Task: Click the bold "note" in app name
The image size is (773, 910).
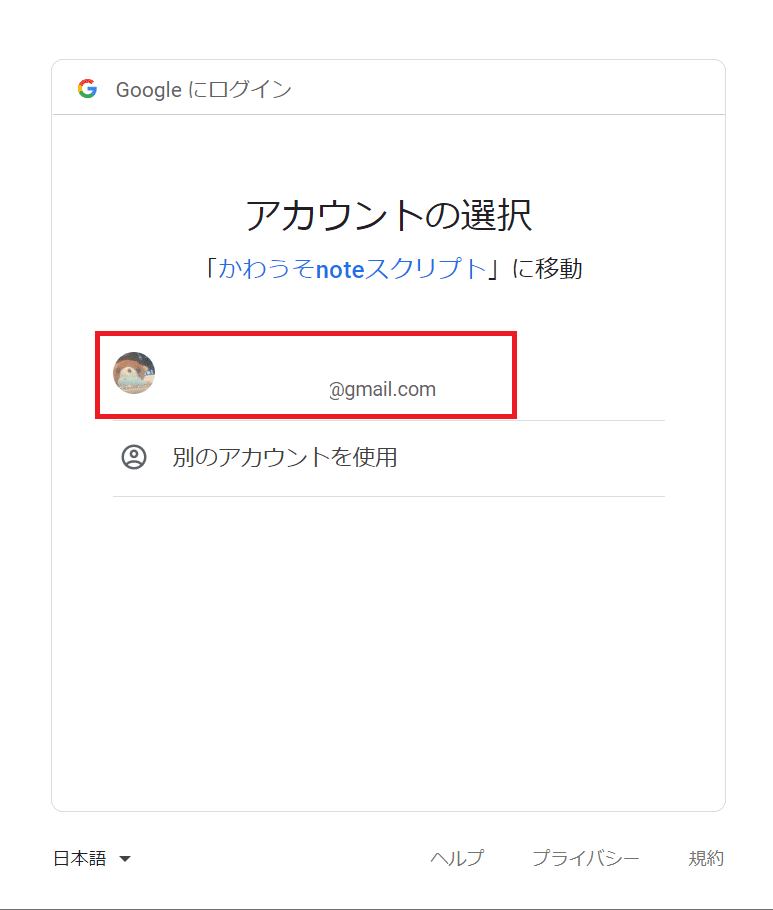Action: click(340, 270)
